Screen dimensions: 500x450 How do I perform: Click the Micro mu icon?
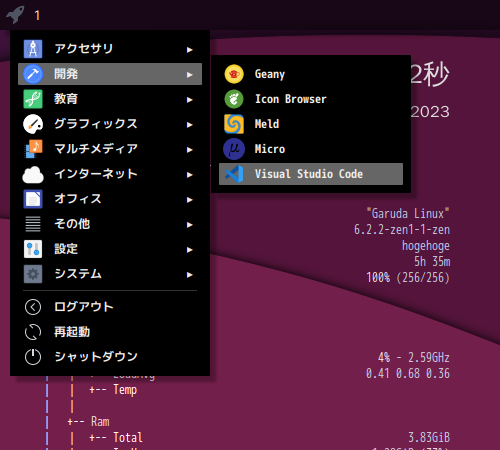(234, 149)
